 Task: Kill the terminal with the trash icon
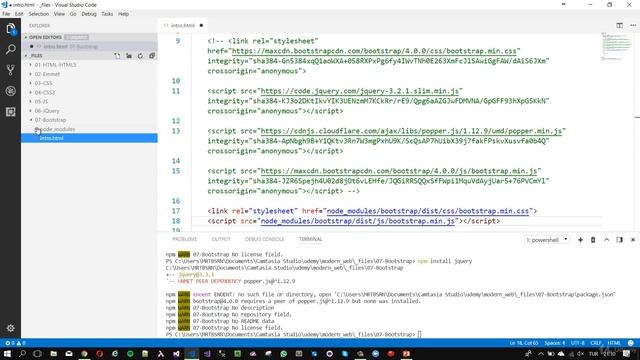coord(593,240)
